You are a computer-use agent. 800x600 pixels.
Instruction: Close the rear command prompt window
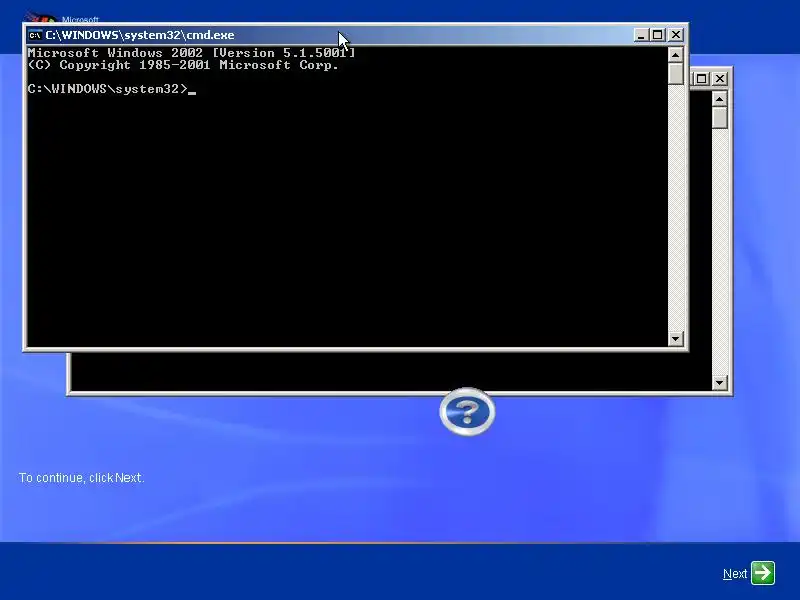point(719,79)
